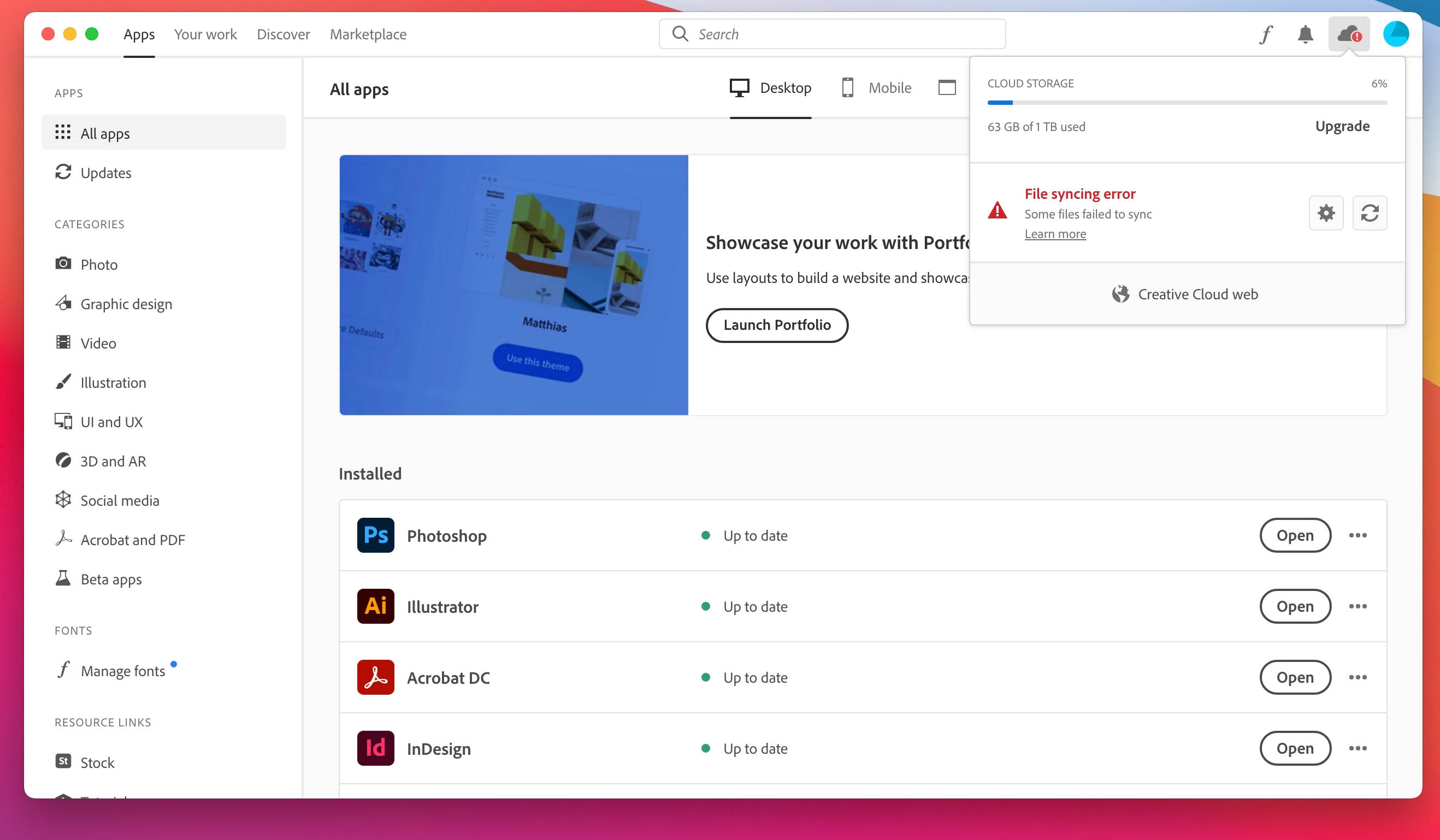The width and height of the screenshot is (1440, 840).
Task: Toggle the cloud sync status icon
Action: point(1349,34)
